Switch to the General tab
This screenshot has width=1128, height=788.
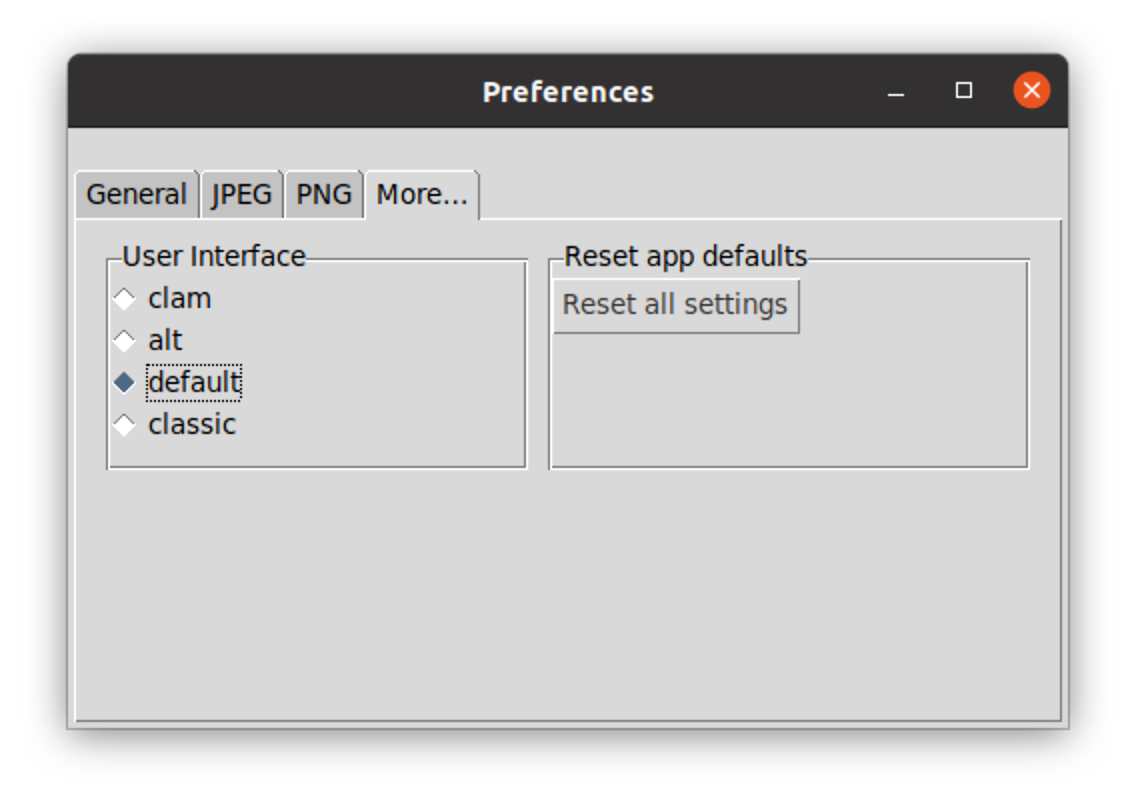tap(136, 194)
